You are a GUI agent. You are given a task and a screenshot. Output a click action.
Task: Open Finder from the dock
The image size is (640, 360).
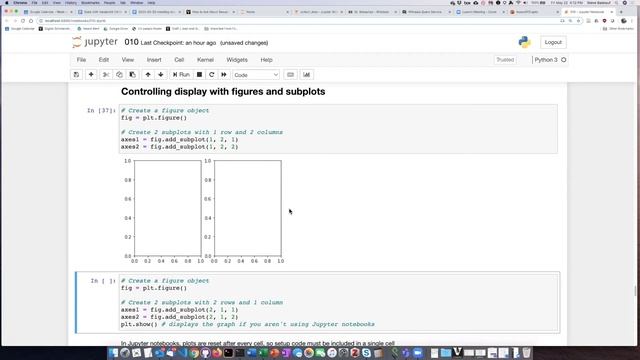coord(113,353)
